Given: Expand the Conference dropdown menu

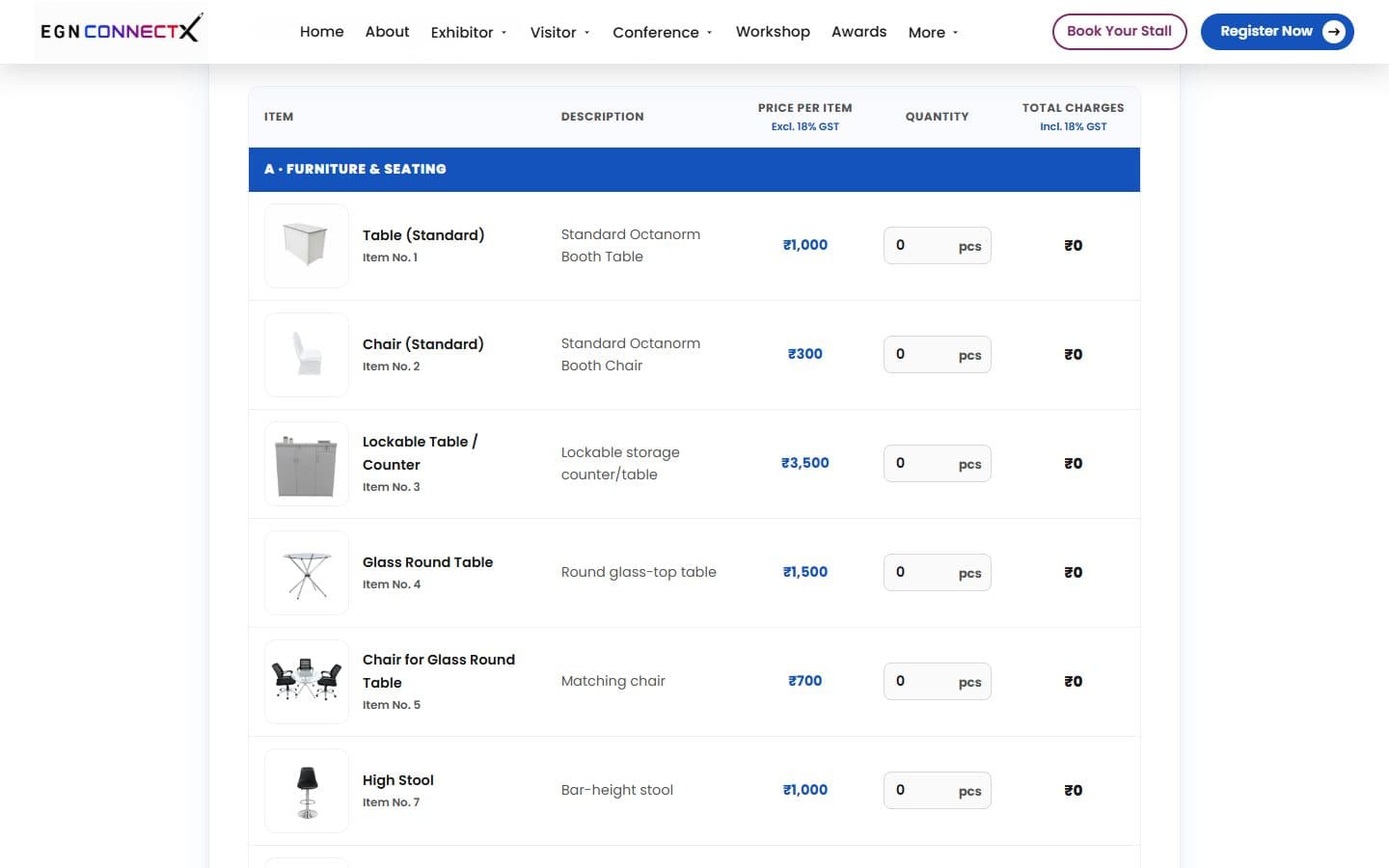Looking at the screenshot, I should (663, 32).
